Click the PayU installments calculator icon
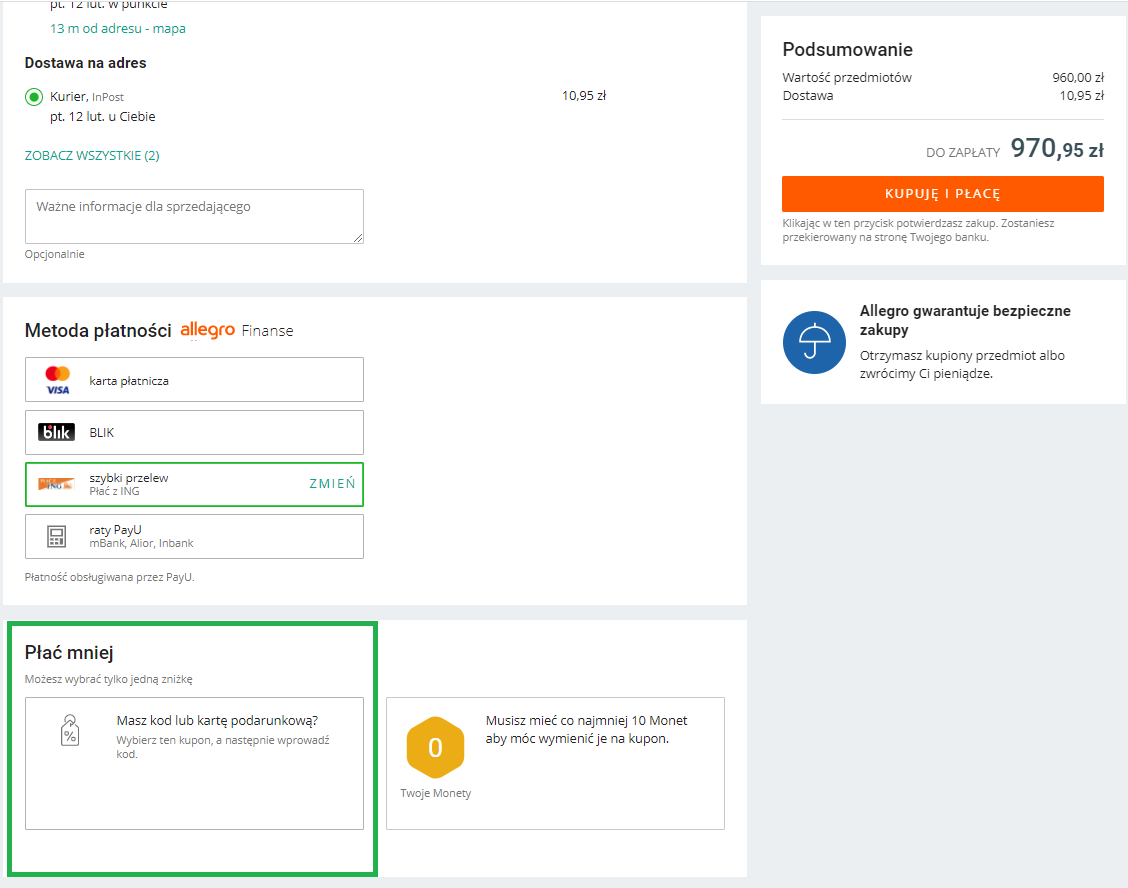Screen dimensions: 1128x888 coord(56,536)
